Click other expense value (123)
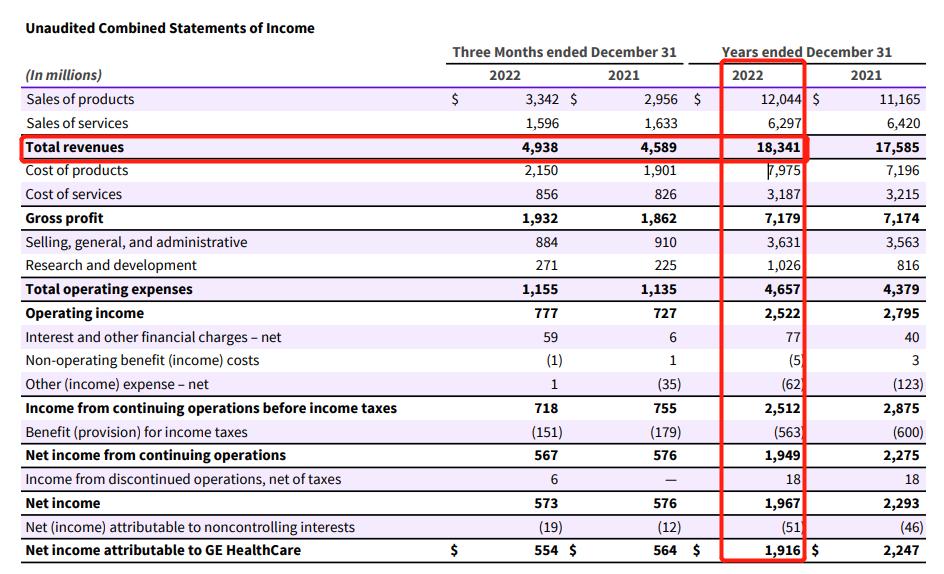The width and height of the screenshot is (944, 574). pos(908,384)
